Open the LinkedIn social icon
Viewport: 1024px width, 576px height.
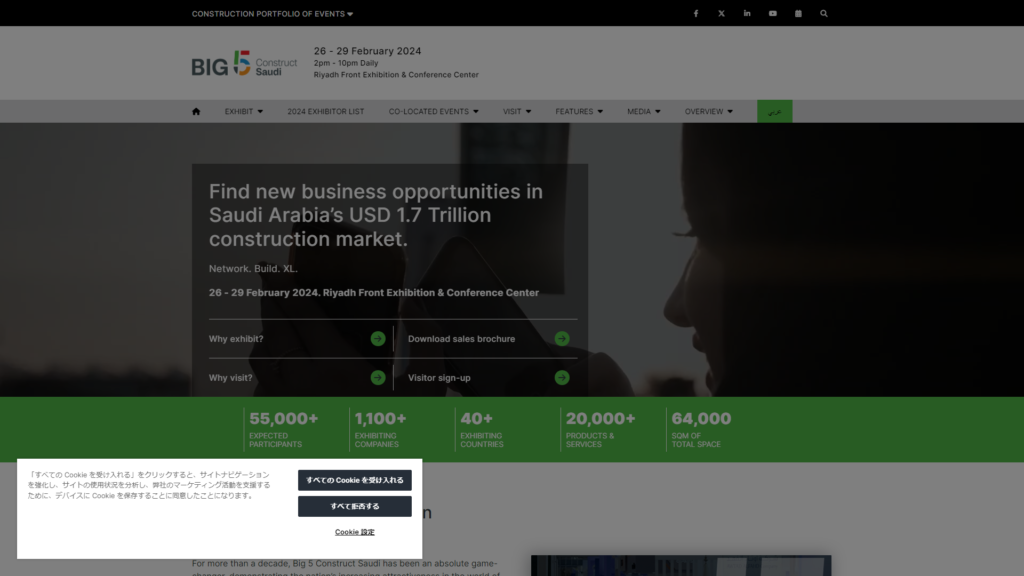click(x=746, y=13)
